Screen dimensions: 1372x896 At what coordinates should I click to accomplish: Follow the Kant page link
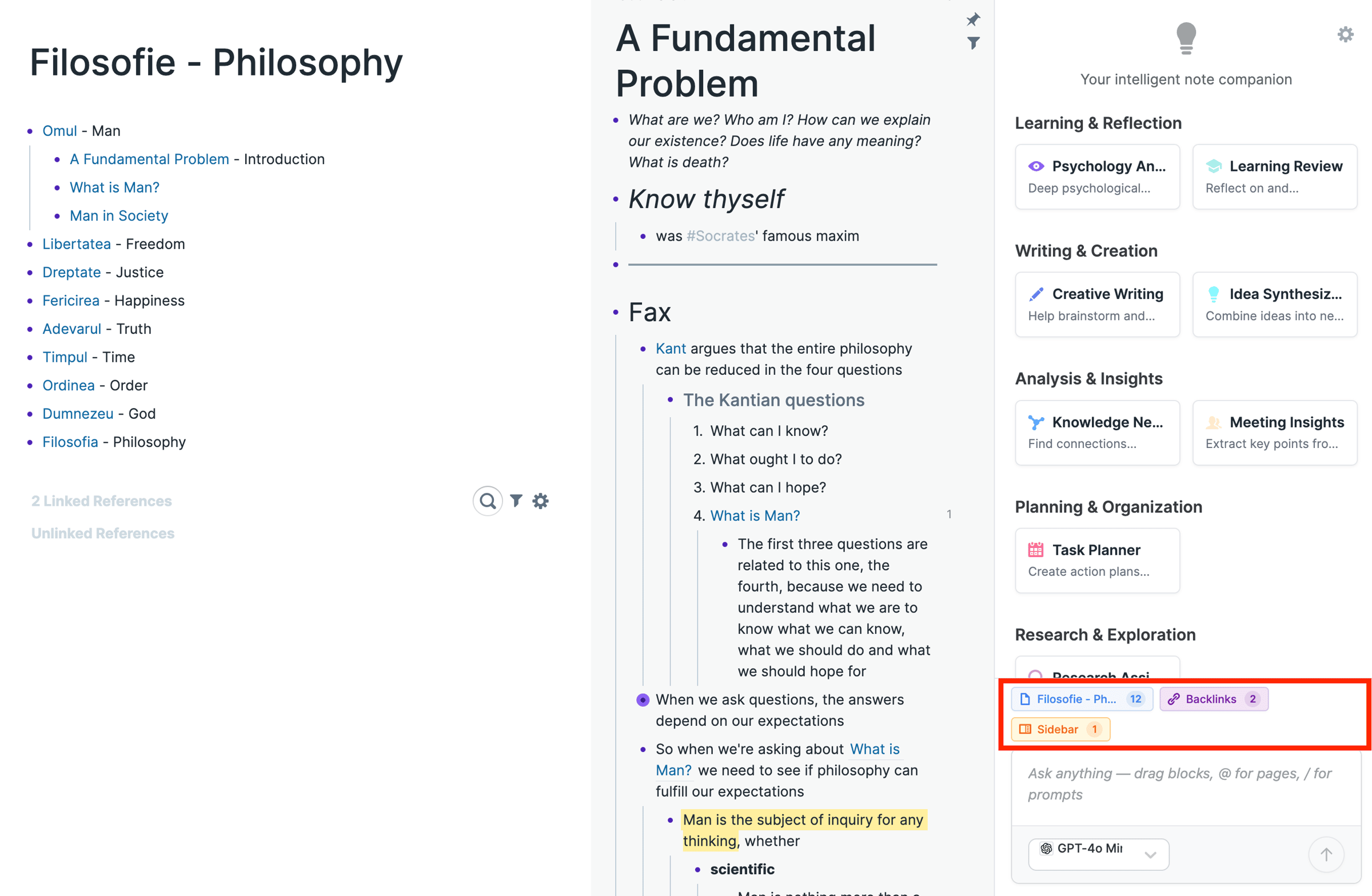(671, 349)
